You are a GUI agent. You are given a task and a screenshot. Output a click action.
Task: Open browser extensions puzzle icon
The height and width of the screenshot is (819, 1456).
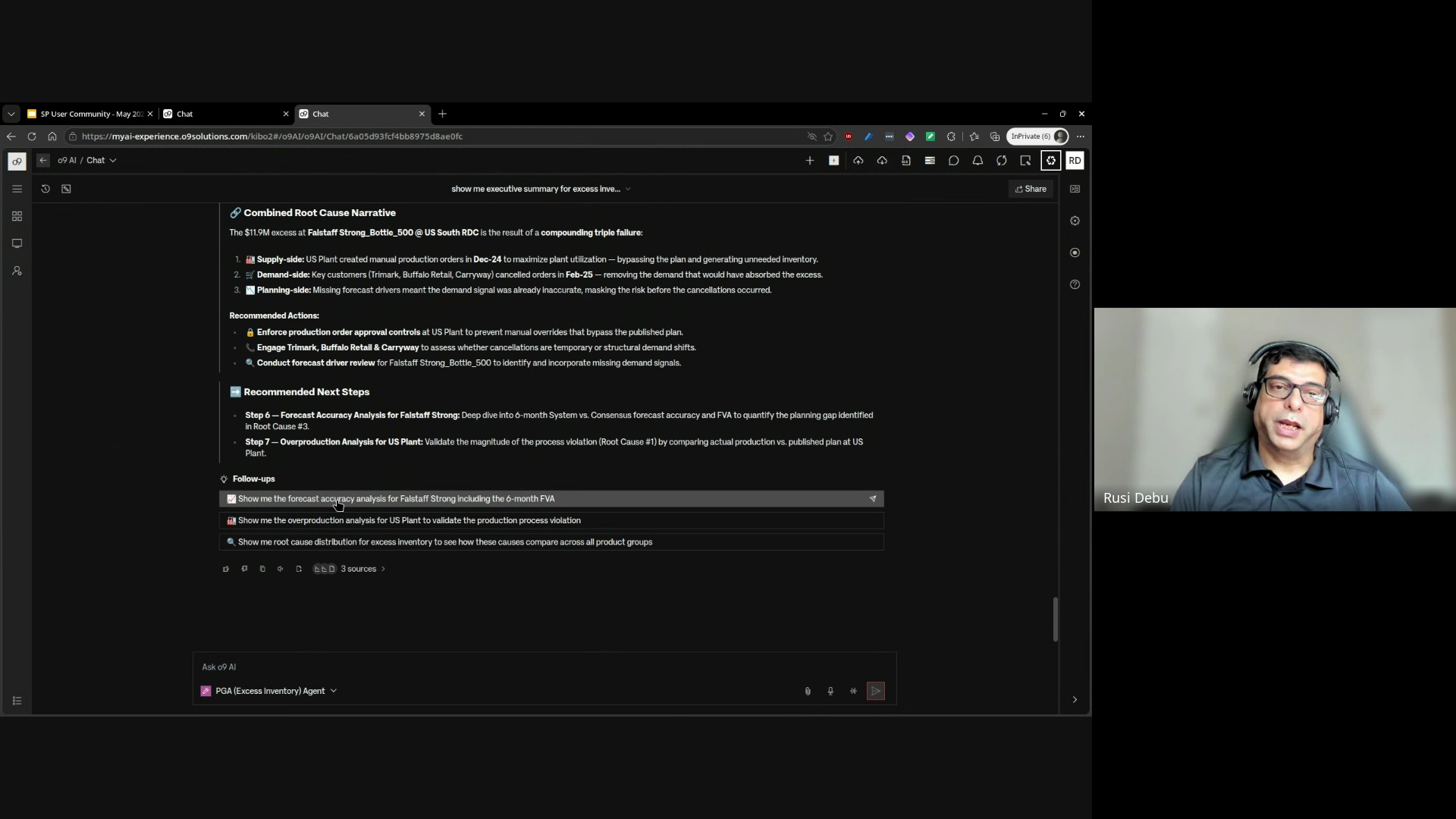pyautogui.click(x=951, y=136)
